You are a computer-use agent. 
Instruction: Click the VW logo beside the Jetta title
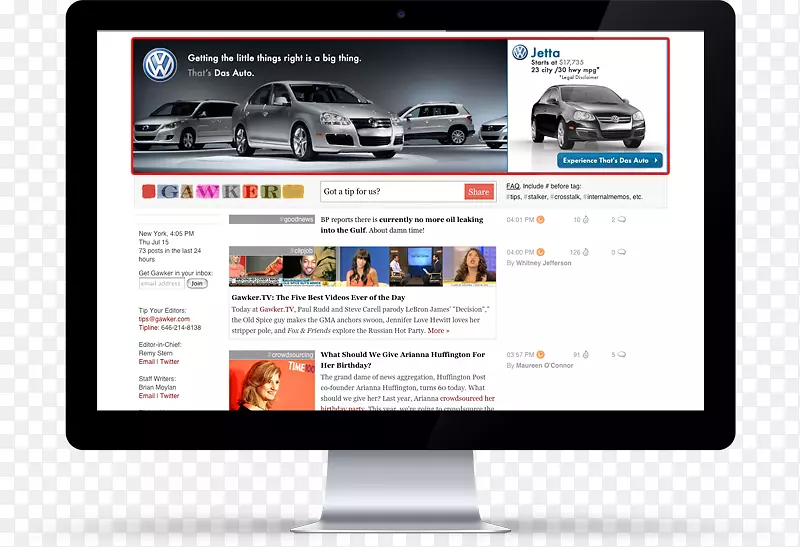[x=519, y=53]
